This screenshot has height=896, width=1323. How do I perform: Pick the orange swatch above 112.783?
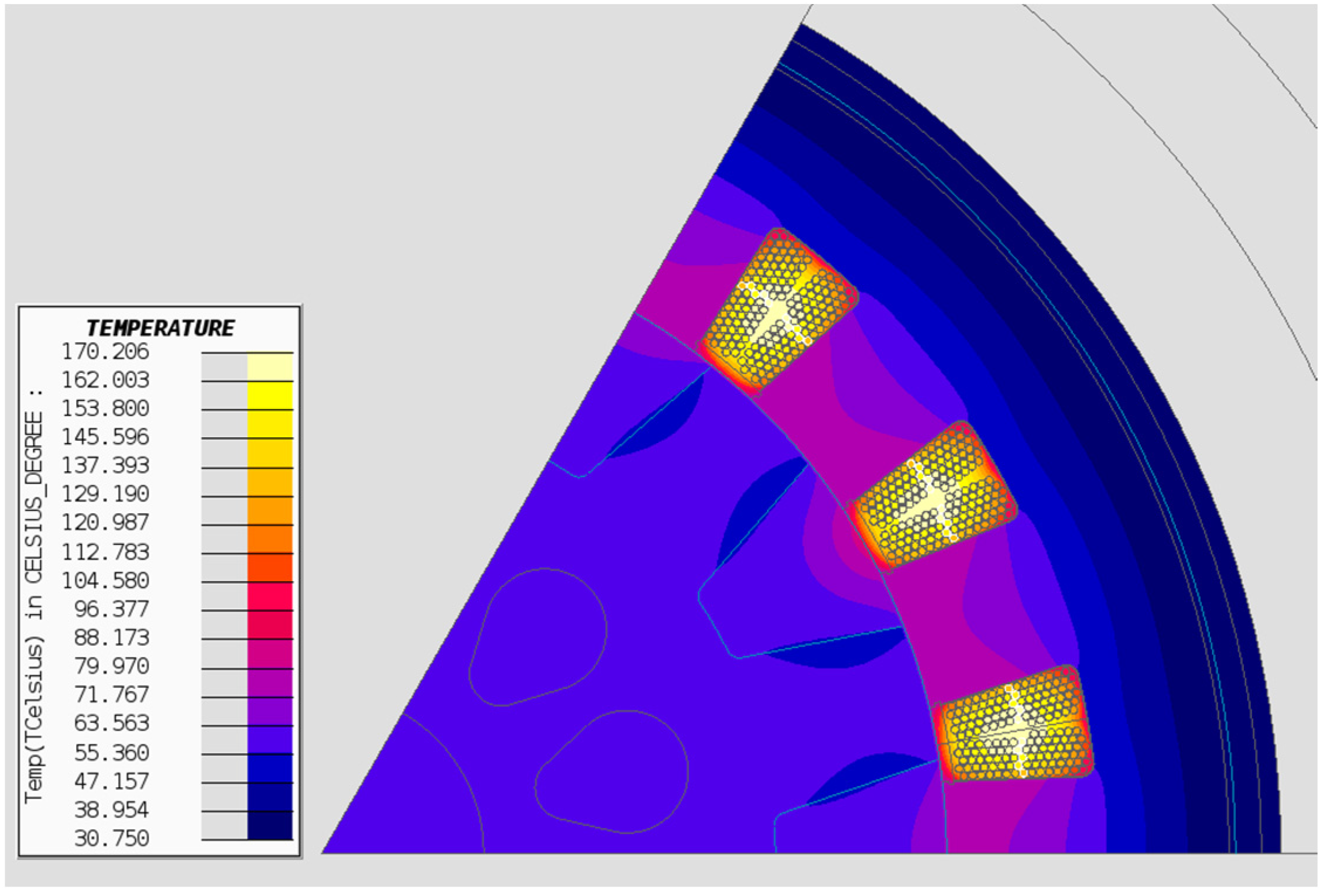coord(269,539)
